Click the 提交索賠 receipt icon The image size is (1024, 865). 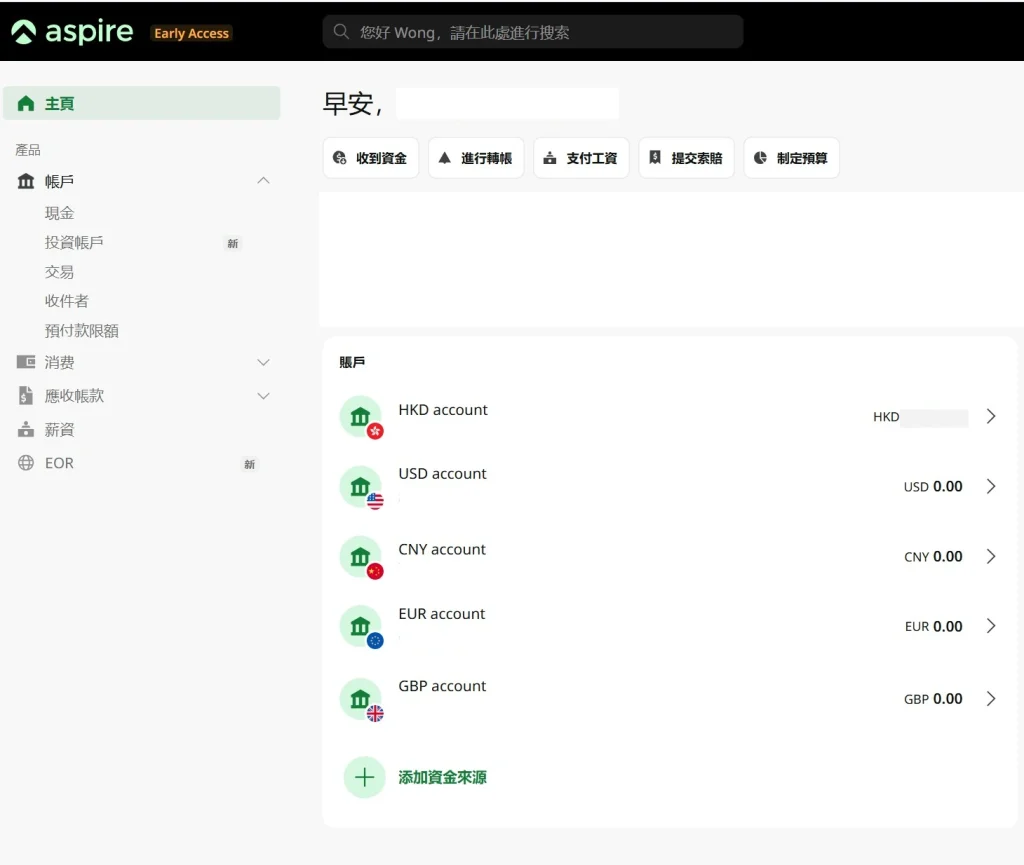click(x=655, y=157)
